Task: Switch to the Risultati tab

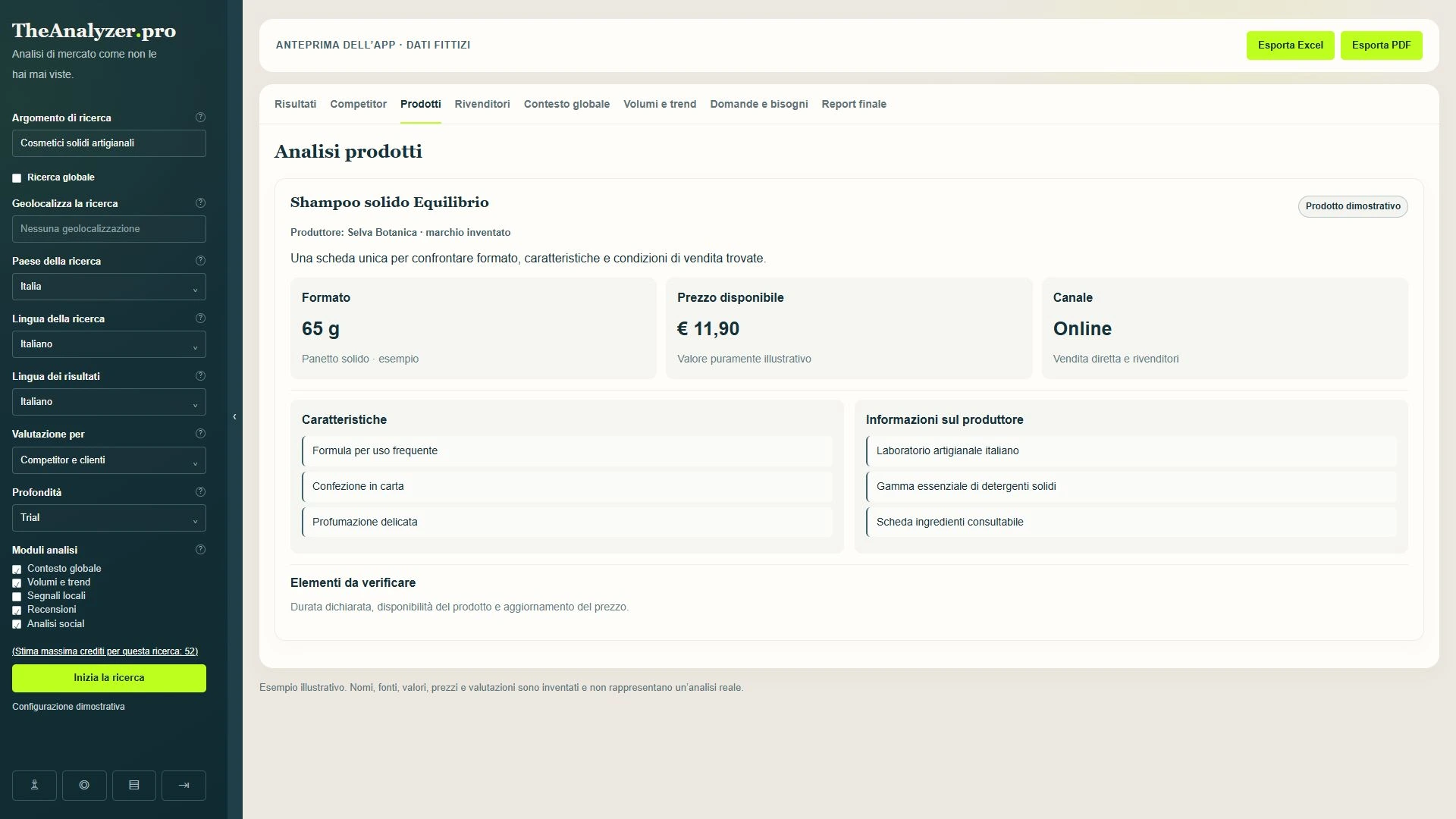Action: pos(295,104)
